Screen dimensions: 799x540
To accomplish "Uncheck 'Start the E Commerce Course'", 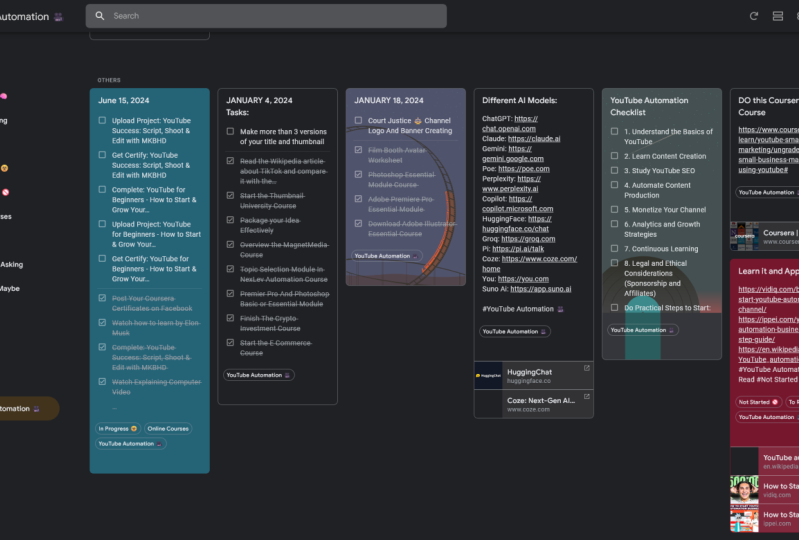I will [x=230, y=343].
